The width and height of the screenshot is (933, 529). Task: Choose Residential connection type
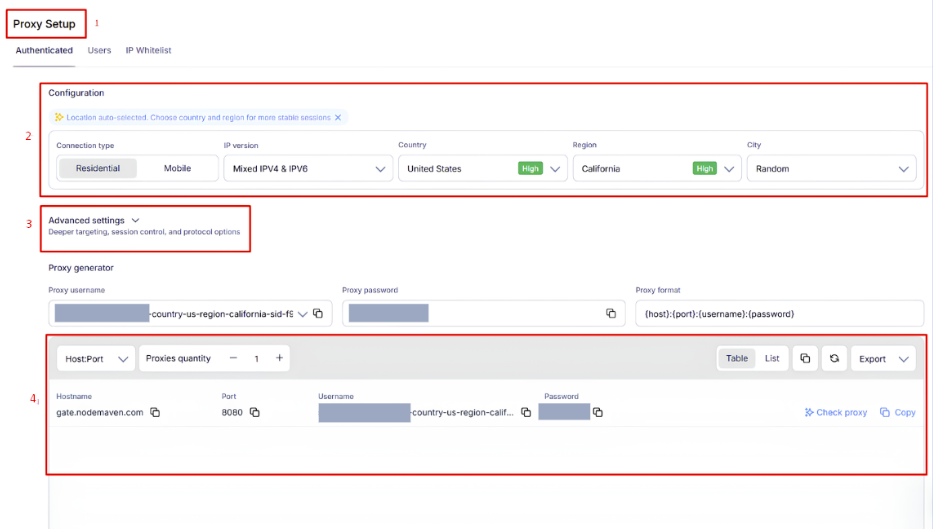[x=98, y=168]
